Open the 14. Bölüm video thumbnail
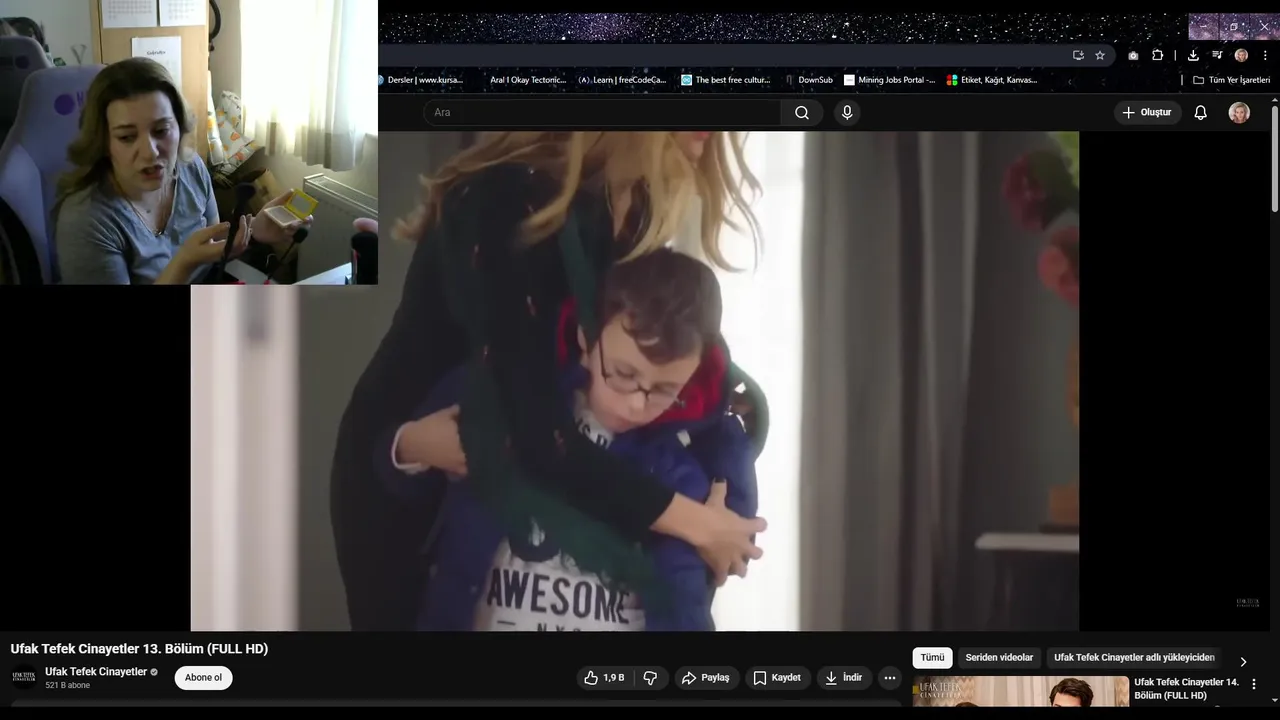Screen dimensions: 1280x720 [1020, 692]
